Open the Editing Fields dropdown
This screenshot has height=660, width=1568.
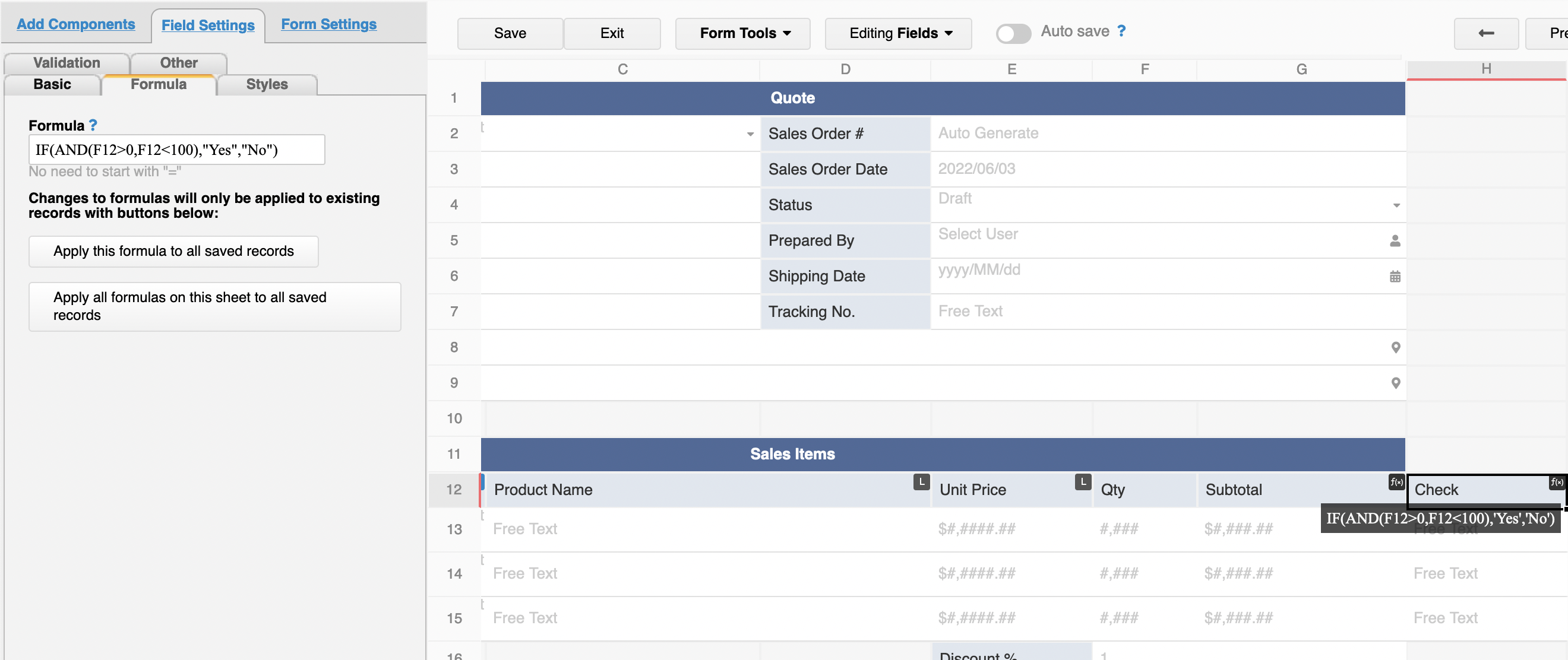click(898, 33)
